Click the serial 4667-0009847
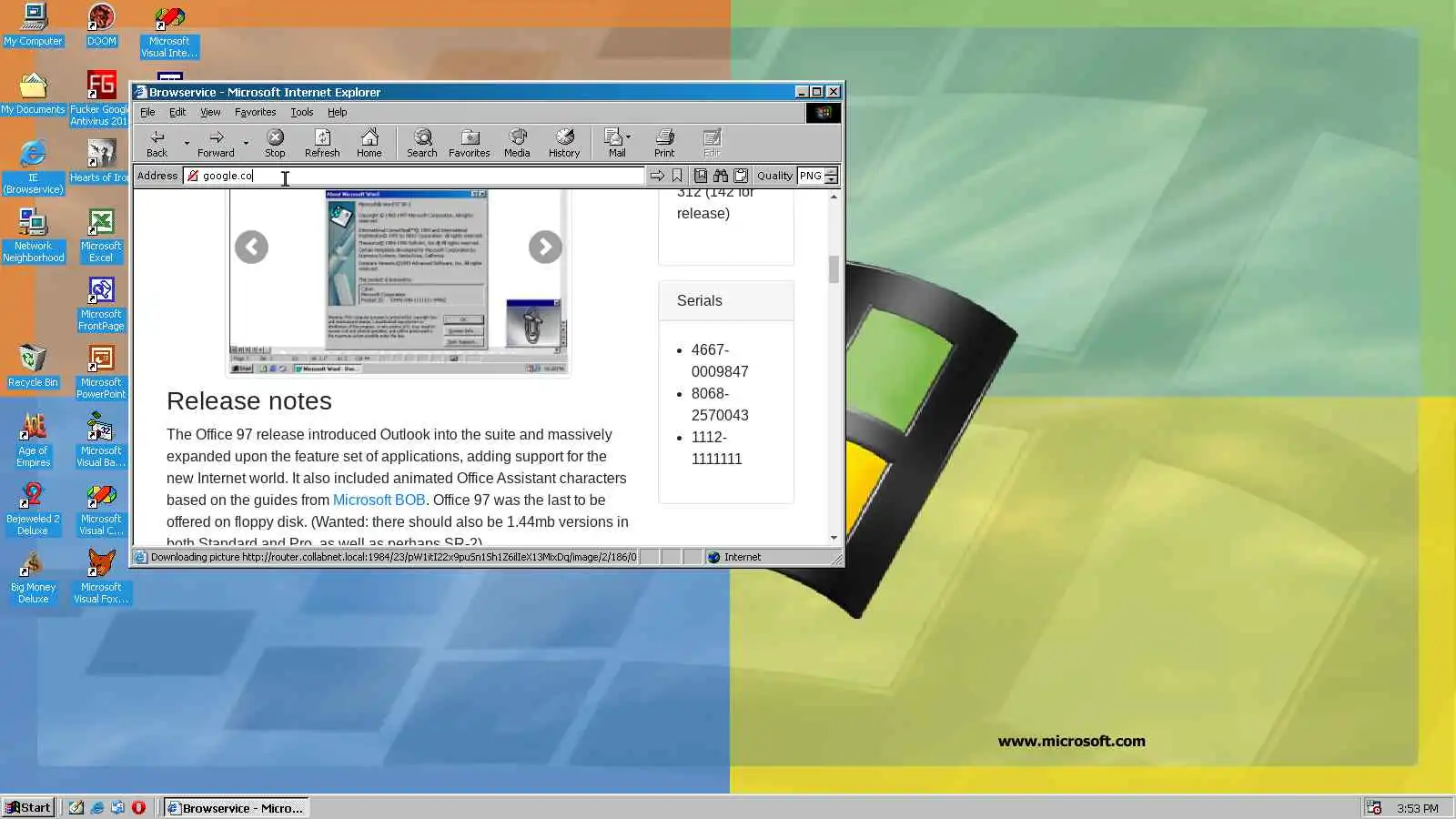 pos(720,360)
